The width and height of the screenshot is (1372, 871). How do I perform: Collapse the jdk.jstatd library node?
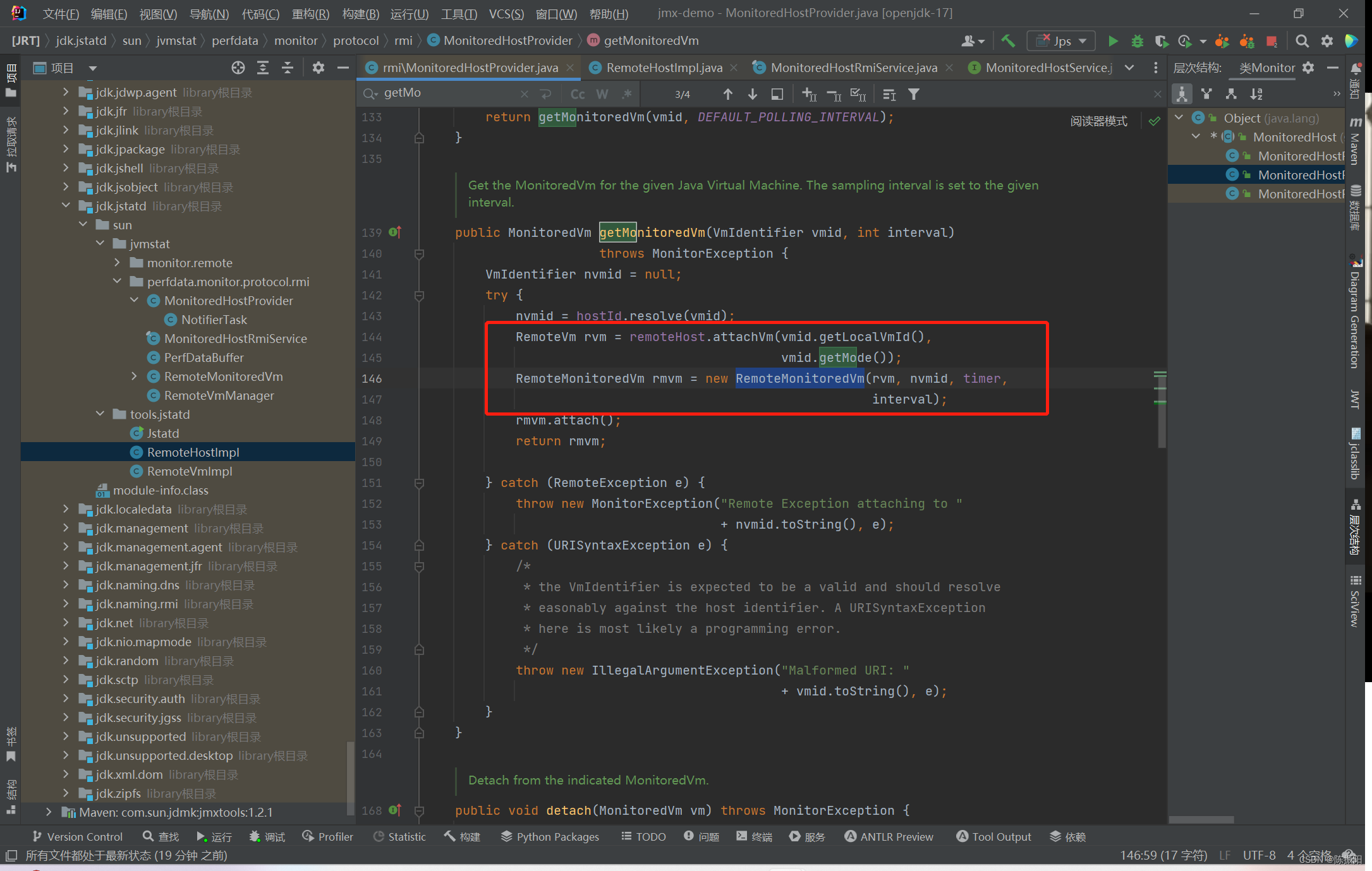pos(66,206)
